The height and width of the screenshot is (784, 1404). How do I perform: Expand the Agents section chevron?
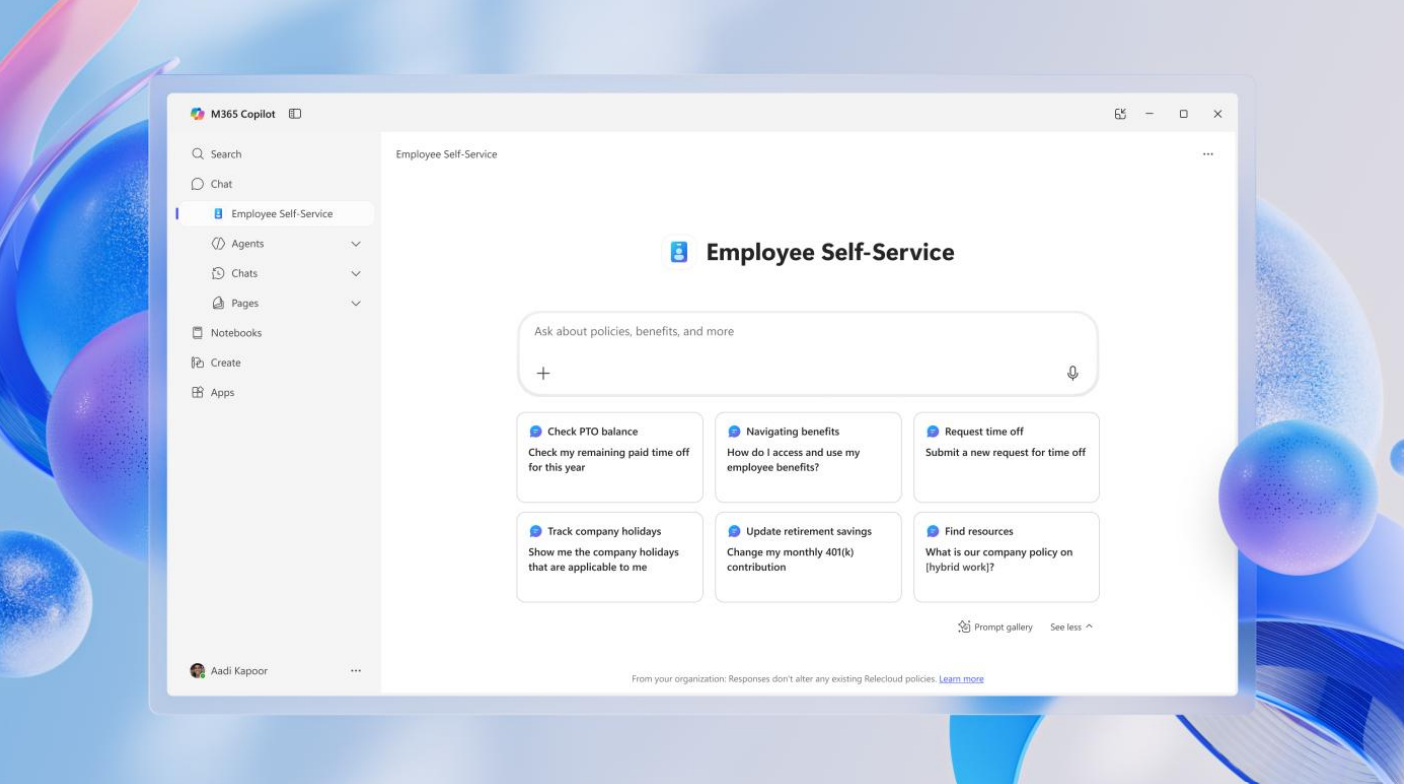[356, 244]
